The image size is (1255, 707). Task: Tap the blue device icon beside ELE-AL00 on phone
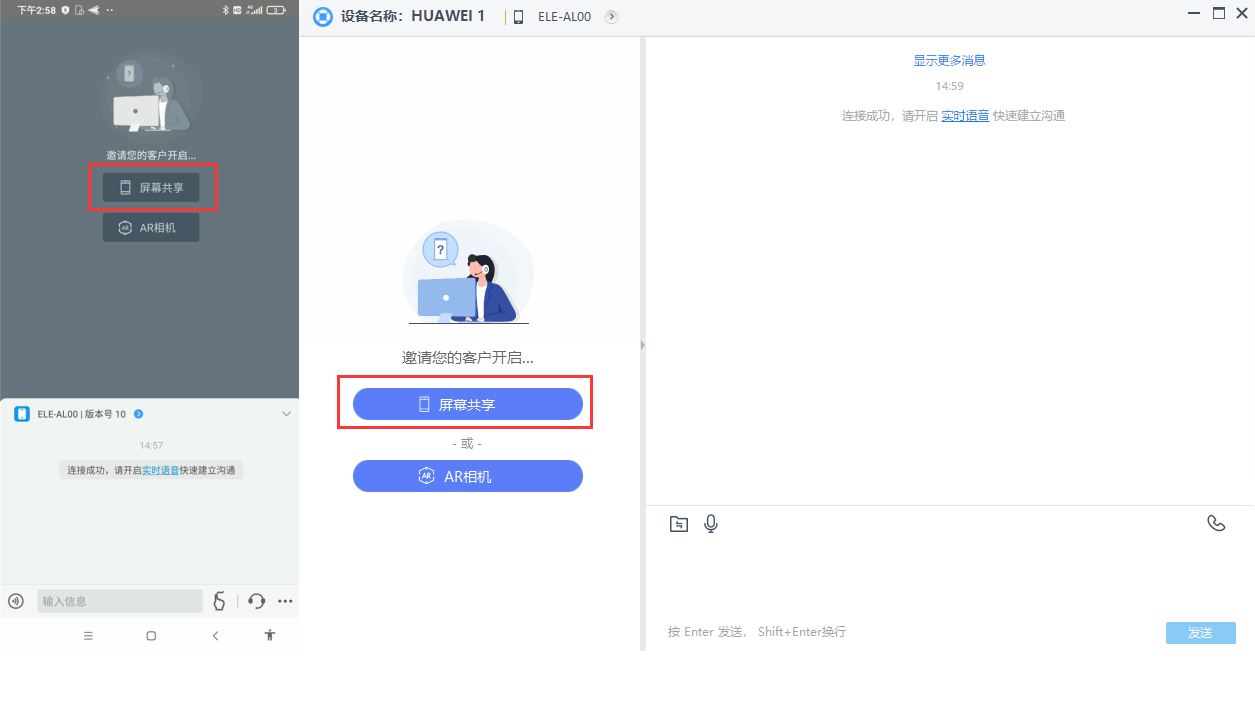click(x=22, y=414)
